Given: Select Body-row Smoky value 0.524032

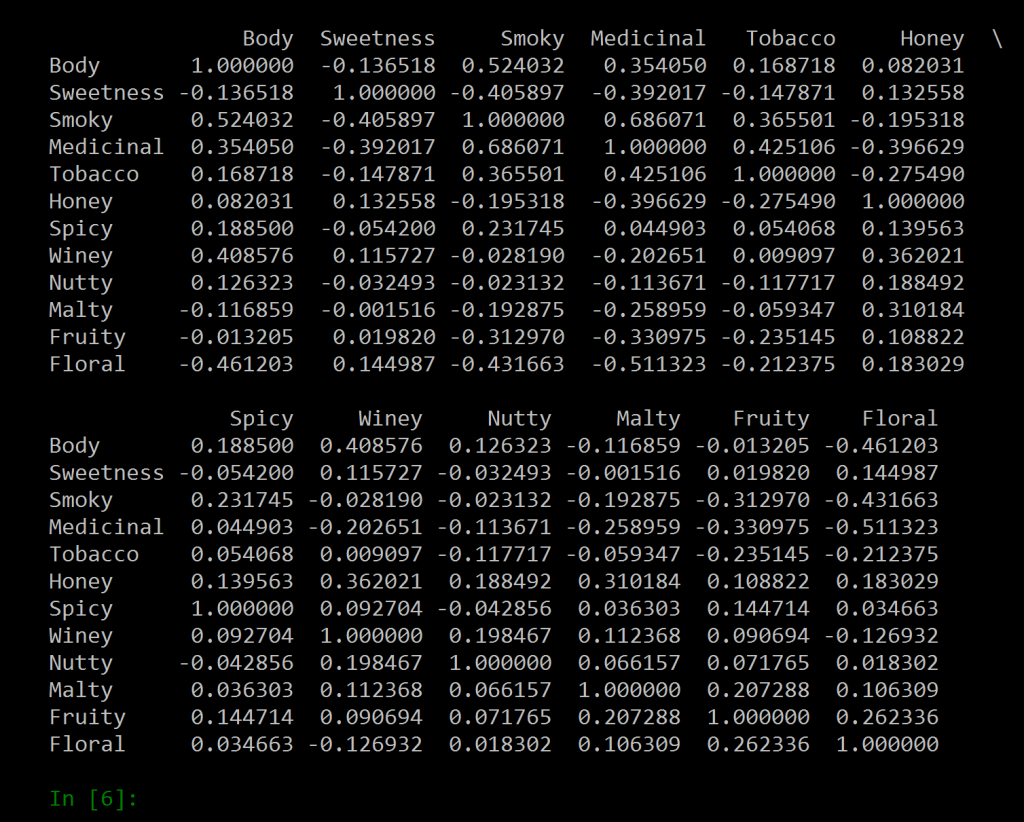Looking at the screenshot, I should pos(513,66).
